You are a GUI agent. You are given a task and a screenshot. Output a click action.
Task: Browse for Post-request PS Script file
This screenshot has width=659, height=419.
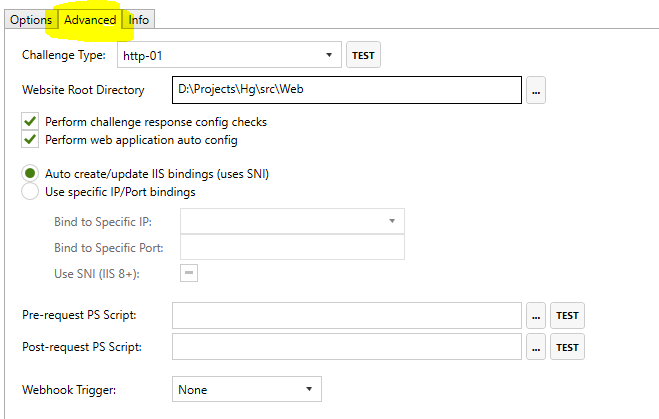coord(536,347)
